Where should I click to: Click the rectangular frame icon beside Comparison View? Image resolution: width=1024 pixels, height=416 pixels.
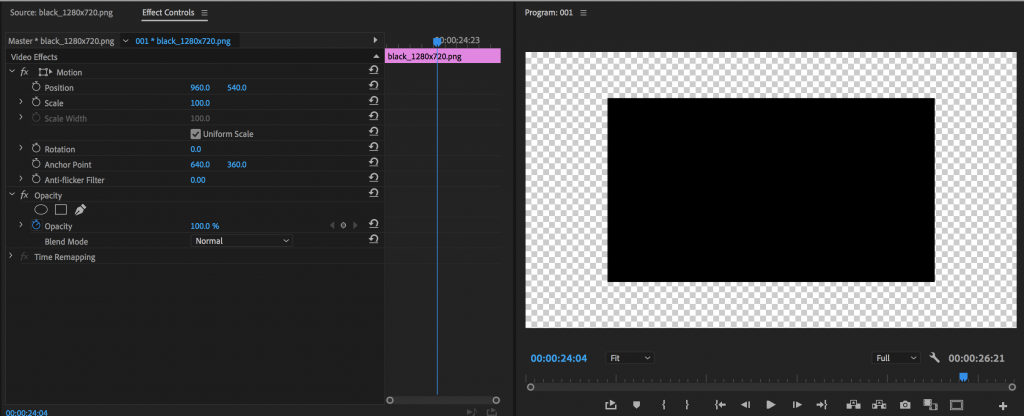957,405
